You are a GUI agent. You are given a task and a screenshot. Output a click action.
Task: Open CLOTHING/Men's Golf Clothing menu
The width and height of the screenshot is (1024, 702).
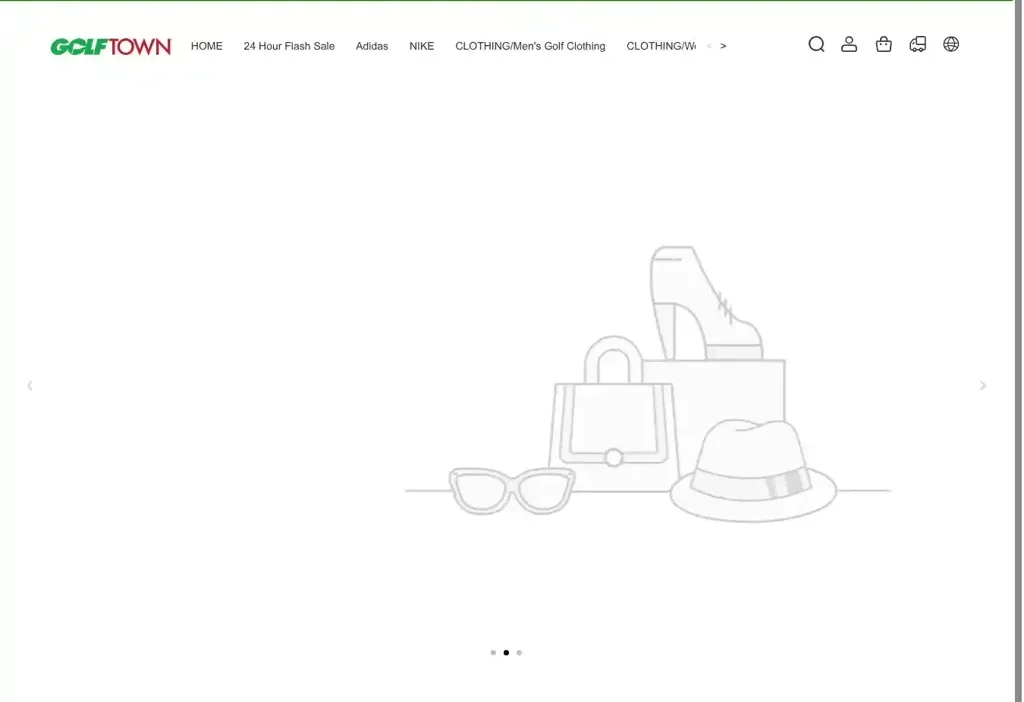[x=530, y=45]
